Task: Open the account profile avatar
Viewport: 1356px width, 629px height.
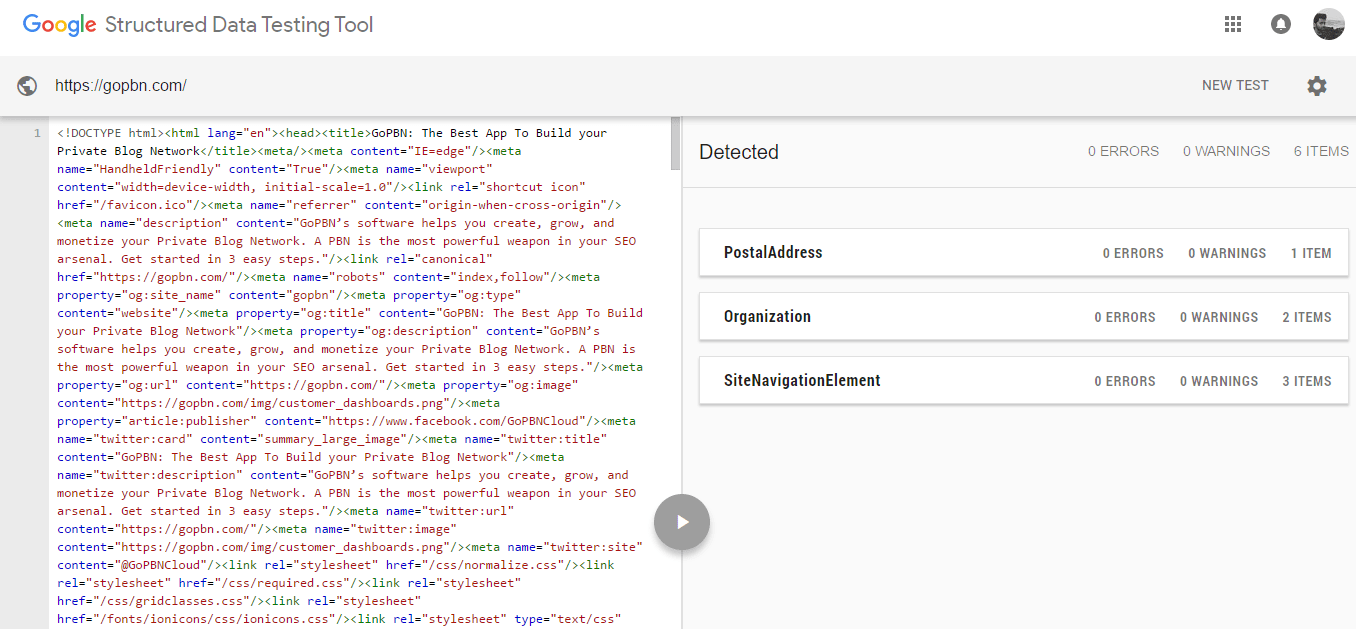Action: pyautogui.click(x=1328, y=24)
